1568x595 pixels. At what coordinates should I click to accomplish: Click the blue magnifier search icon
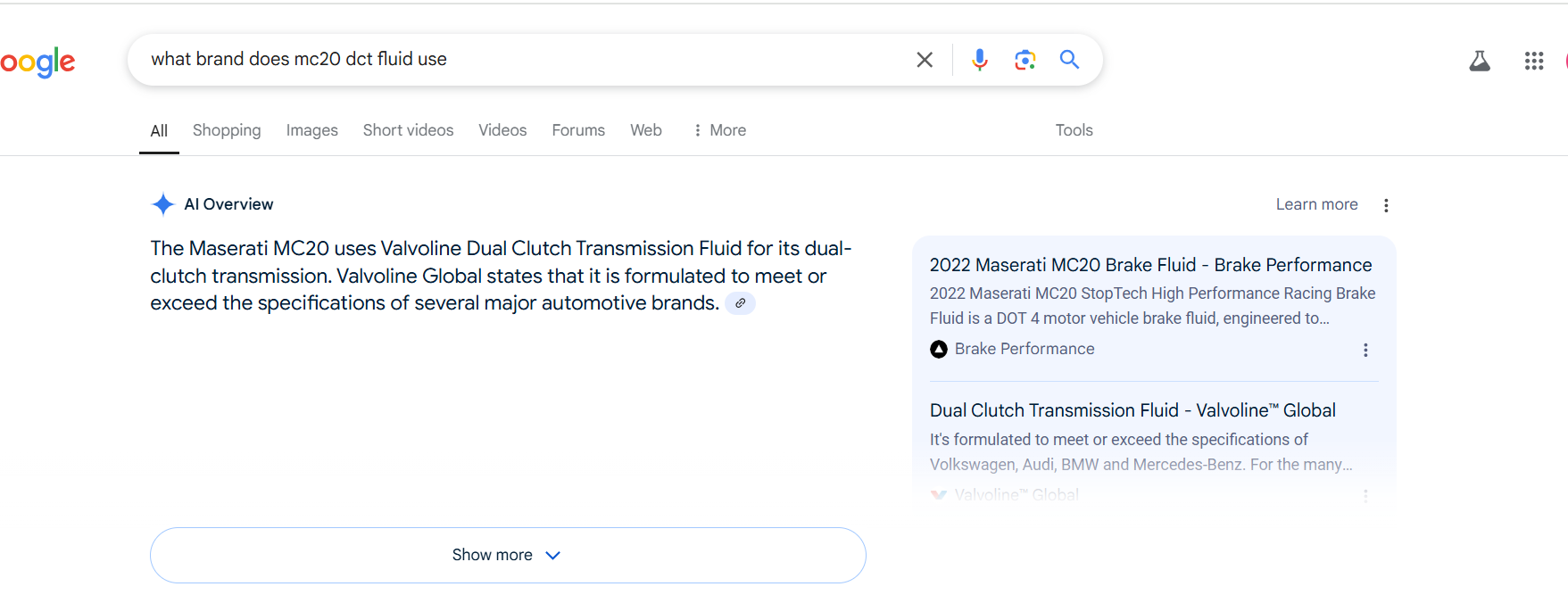(1069, 60)
